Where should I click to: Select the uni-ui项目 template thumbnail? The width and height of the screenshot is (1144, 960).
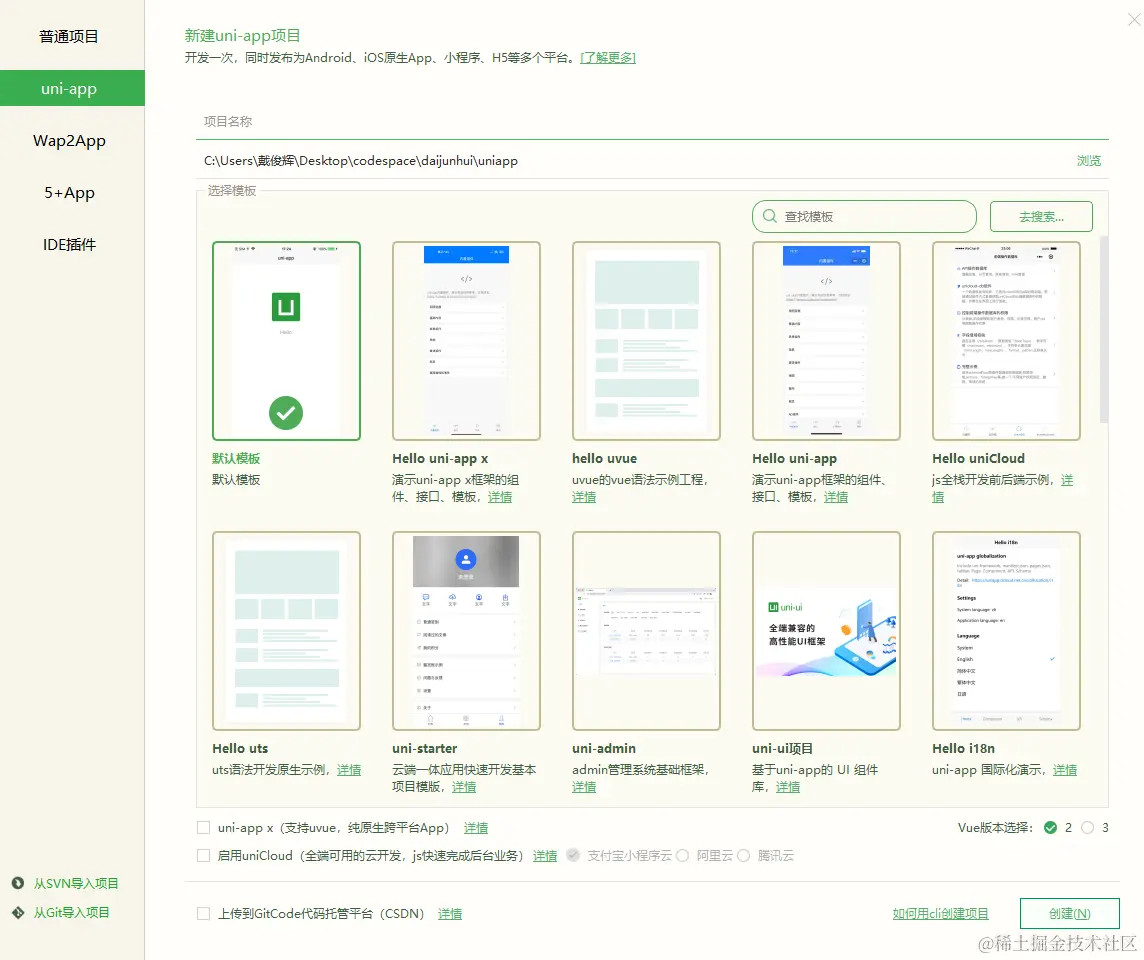[x=827, y=631]
